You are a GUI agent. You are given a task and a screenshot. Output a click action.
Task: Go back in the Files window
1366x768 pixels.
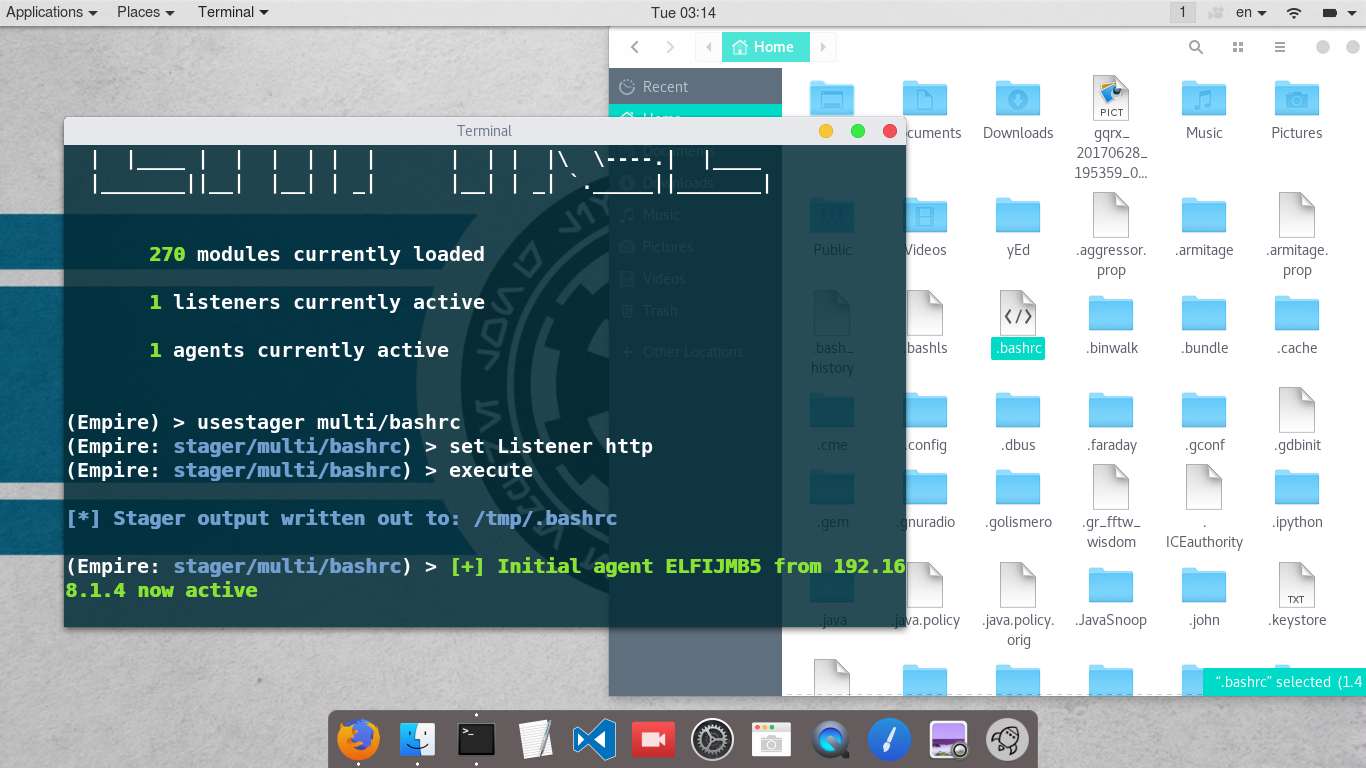pos(634,47)
